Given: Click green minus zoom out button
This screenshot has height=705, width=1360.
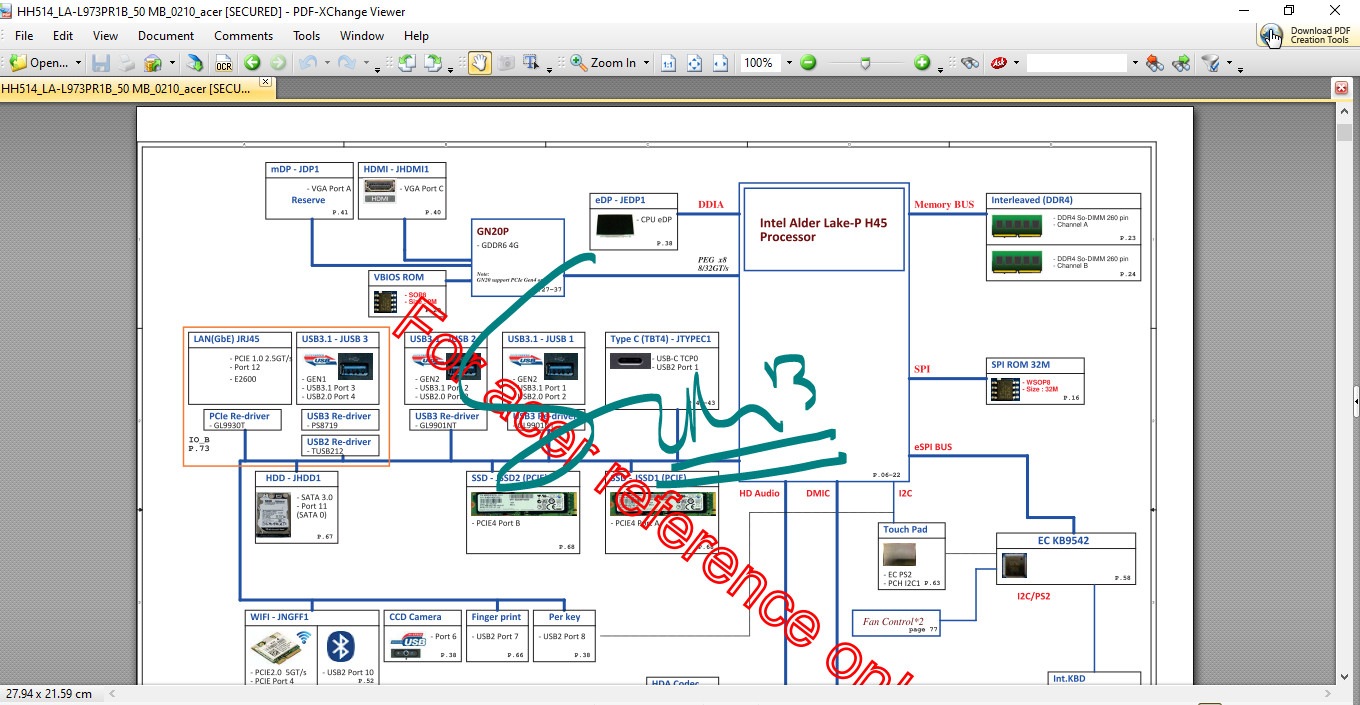Looking at the screenshot, I should click(808, 63).
